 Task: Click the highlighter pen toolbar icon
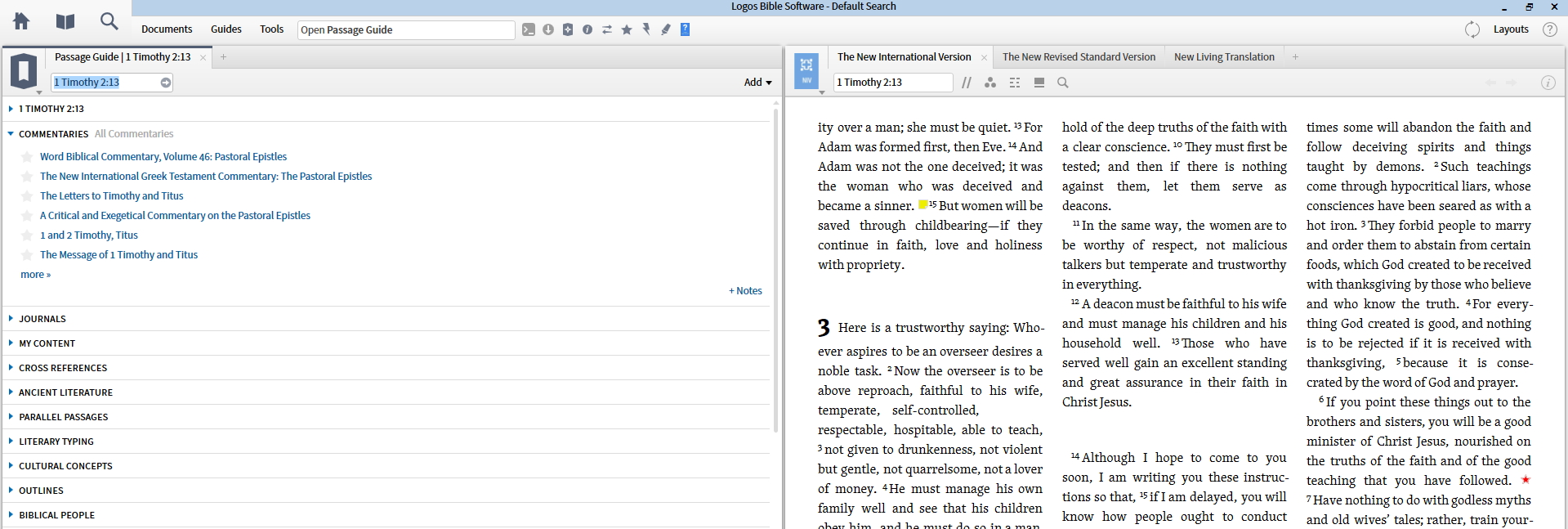pos(666,29)
